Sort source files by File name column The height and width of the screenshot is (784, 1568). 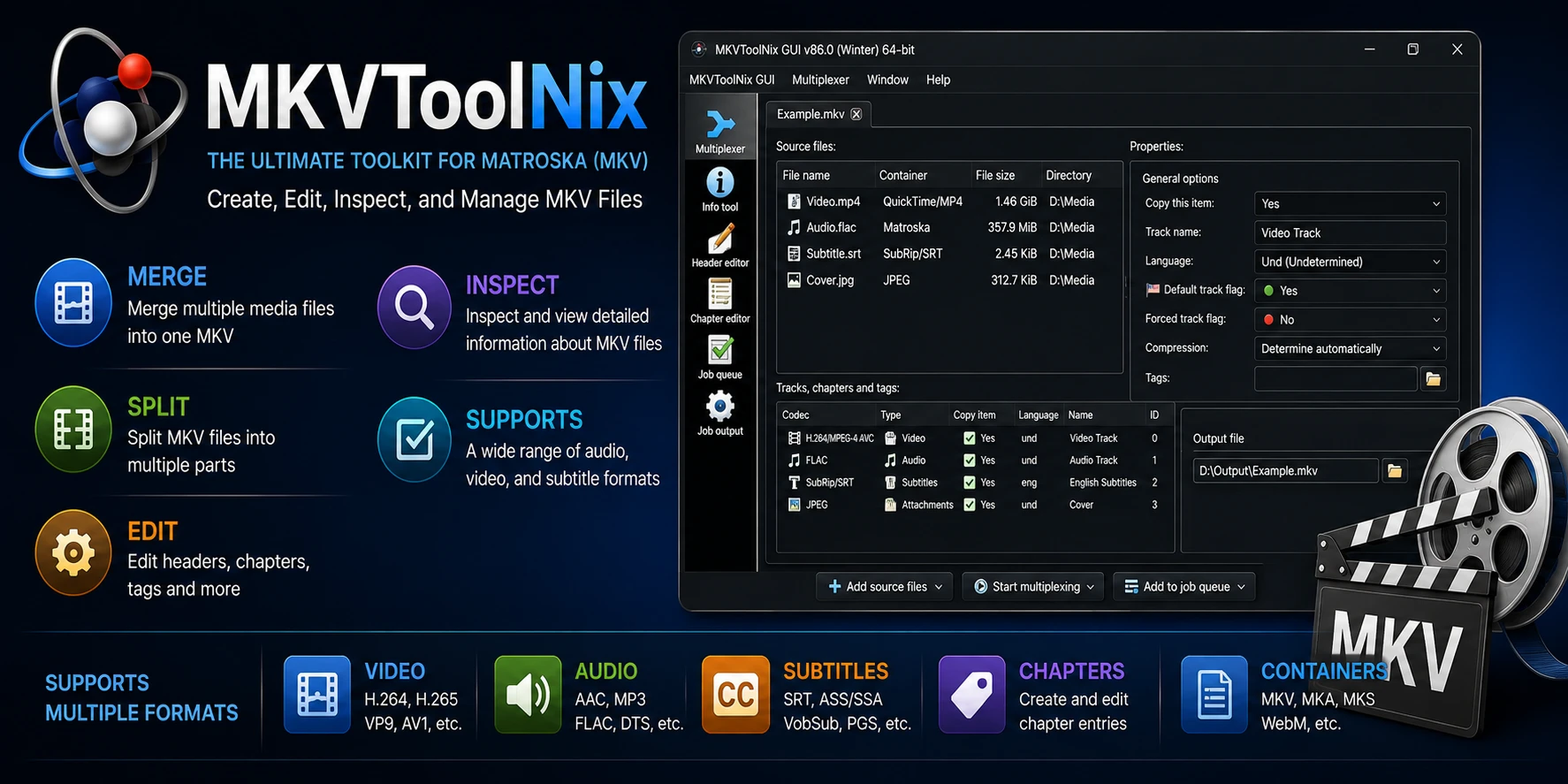[806, 176]
